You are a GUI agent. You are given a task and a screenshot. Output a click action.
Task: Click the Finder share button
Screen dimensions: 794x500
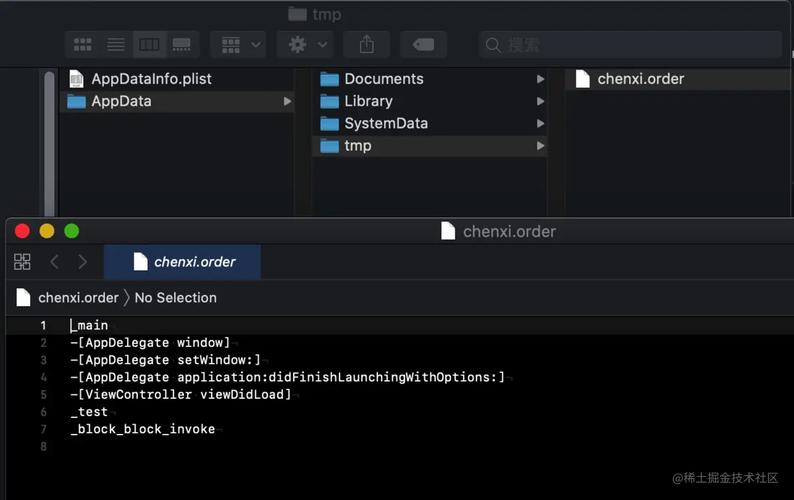pyautogui.click(x=367, y=45)
